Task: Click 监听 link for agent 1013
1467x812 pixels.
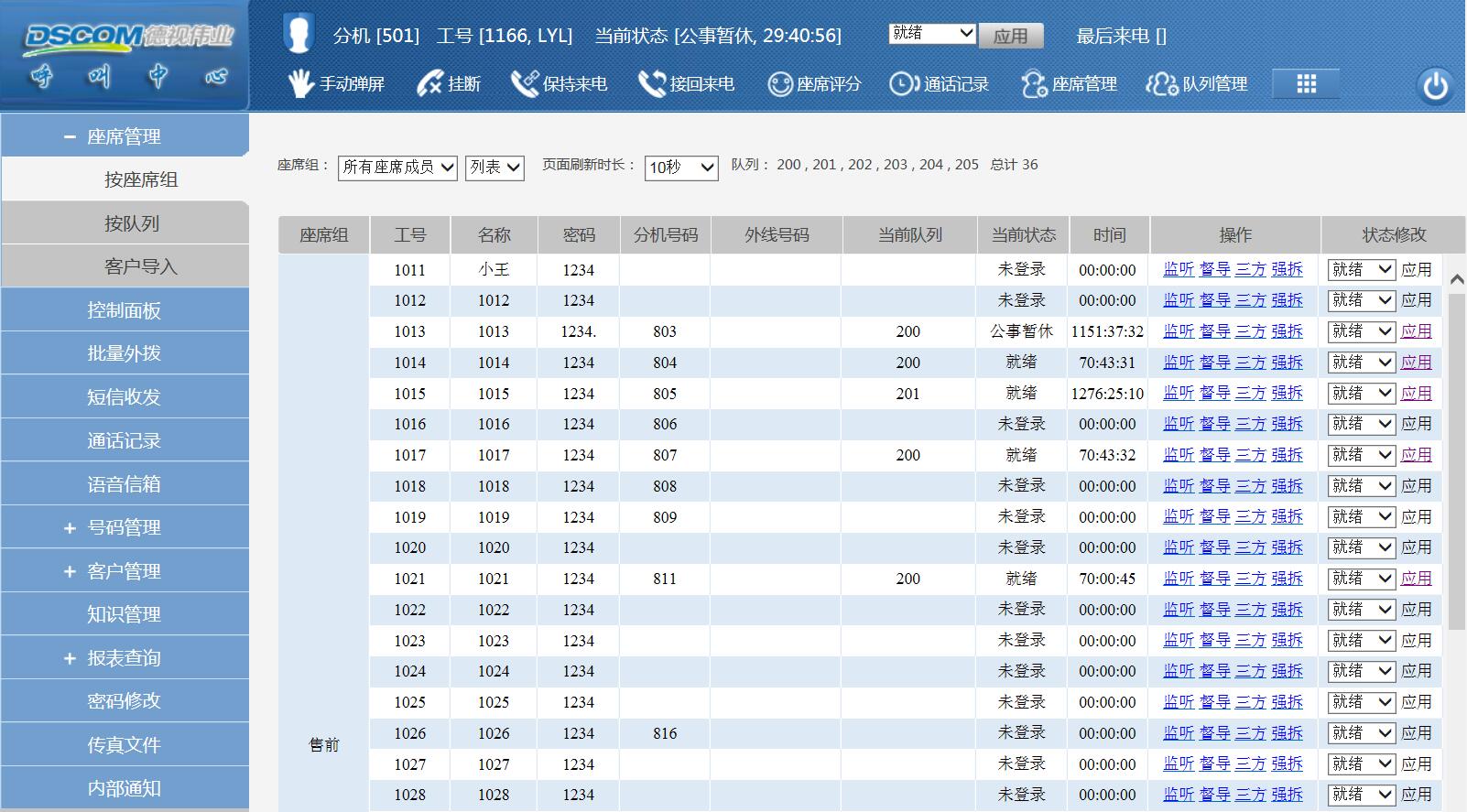Action: [1178, 331]
